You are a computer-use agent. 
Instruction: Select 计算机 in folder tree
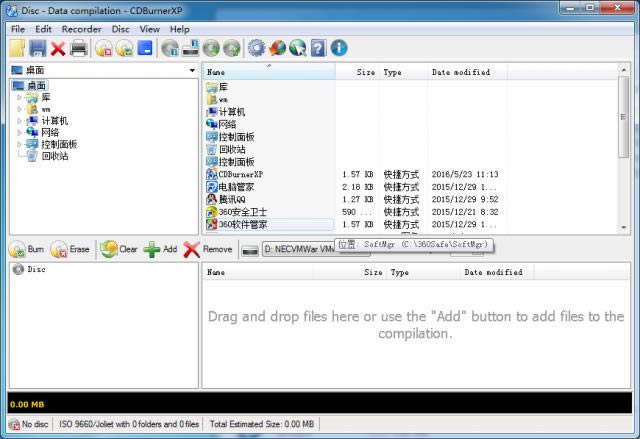(x=55, y=121)
